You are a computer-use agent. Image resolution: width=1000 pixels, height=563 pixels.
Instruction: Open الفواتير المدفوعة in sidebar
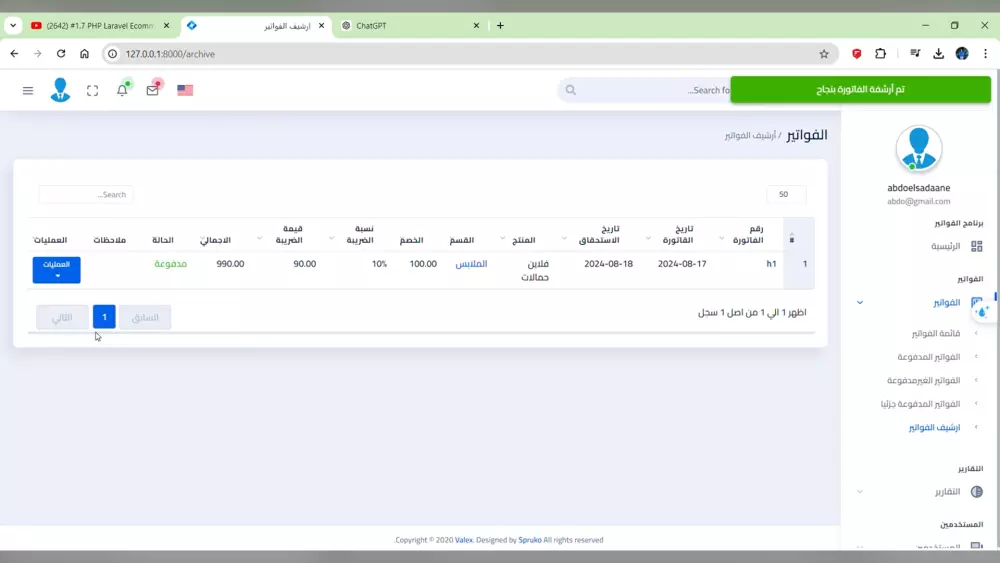pyautogui.click(x=929, y=357)
